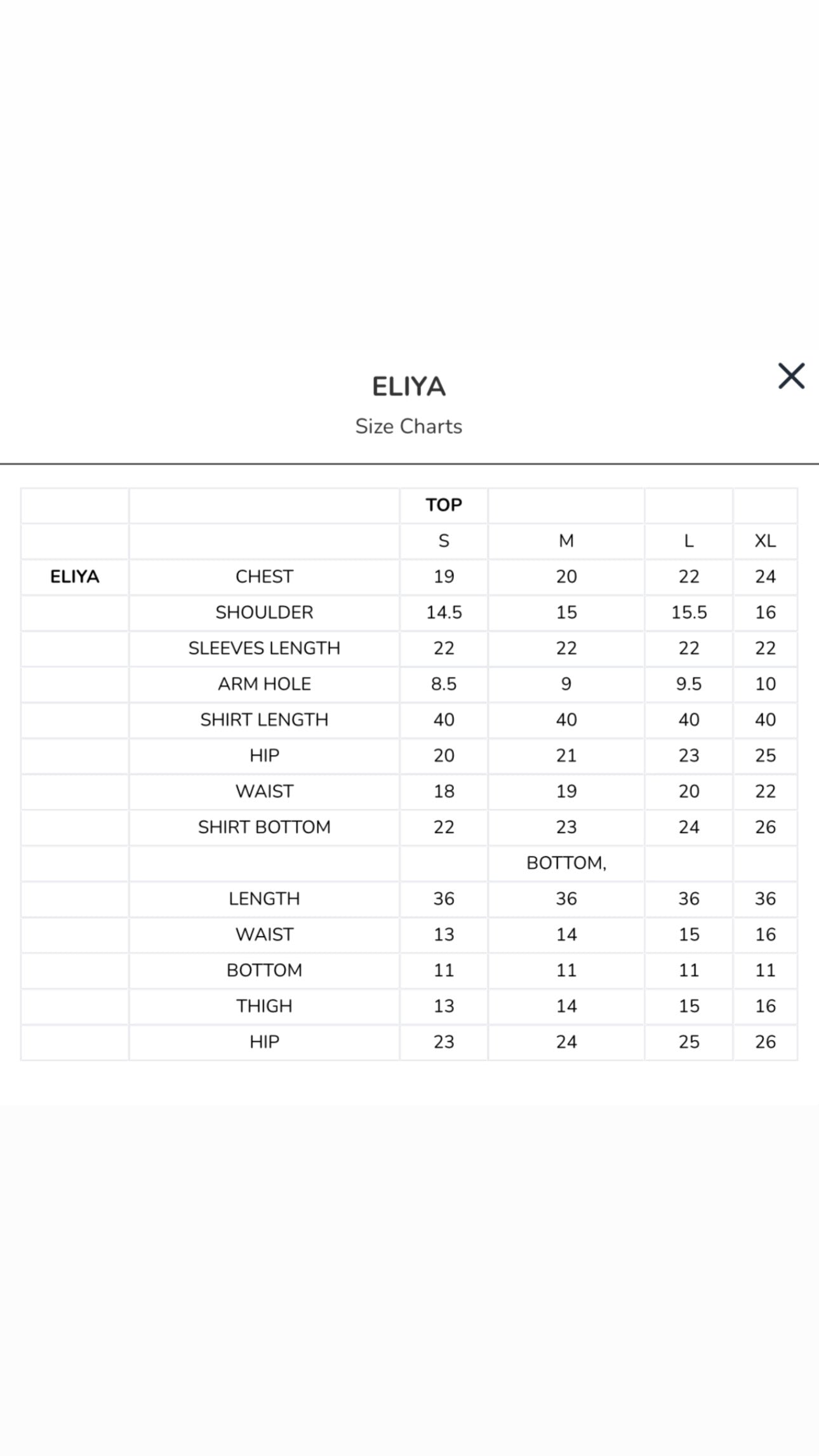
Task: Select the XL size column header
Action: (765, 541)
